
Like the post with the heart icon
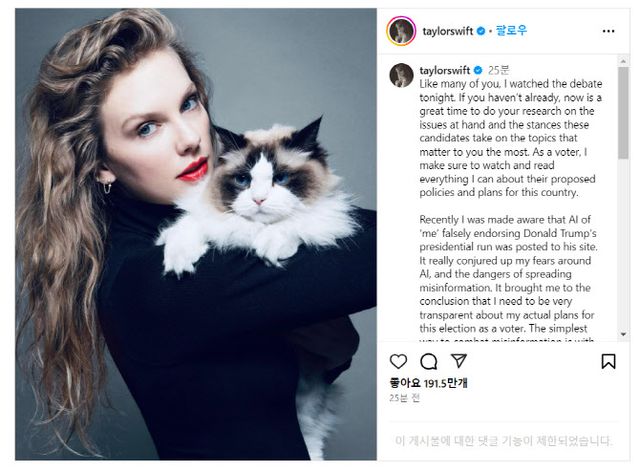click(398, 361)
